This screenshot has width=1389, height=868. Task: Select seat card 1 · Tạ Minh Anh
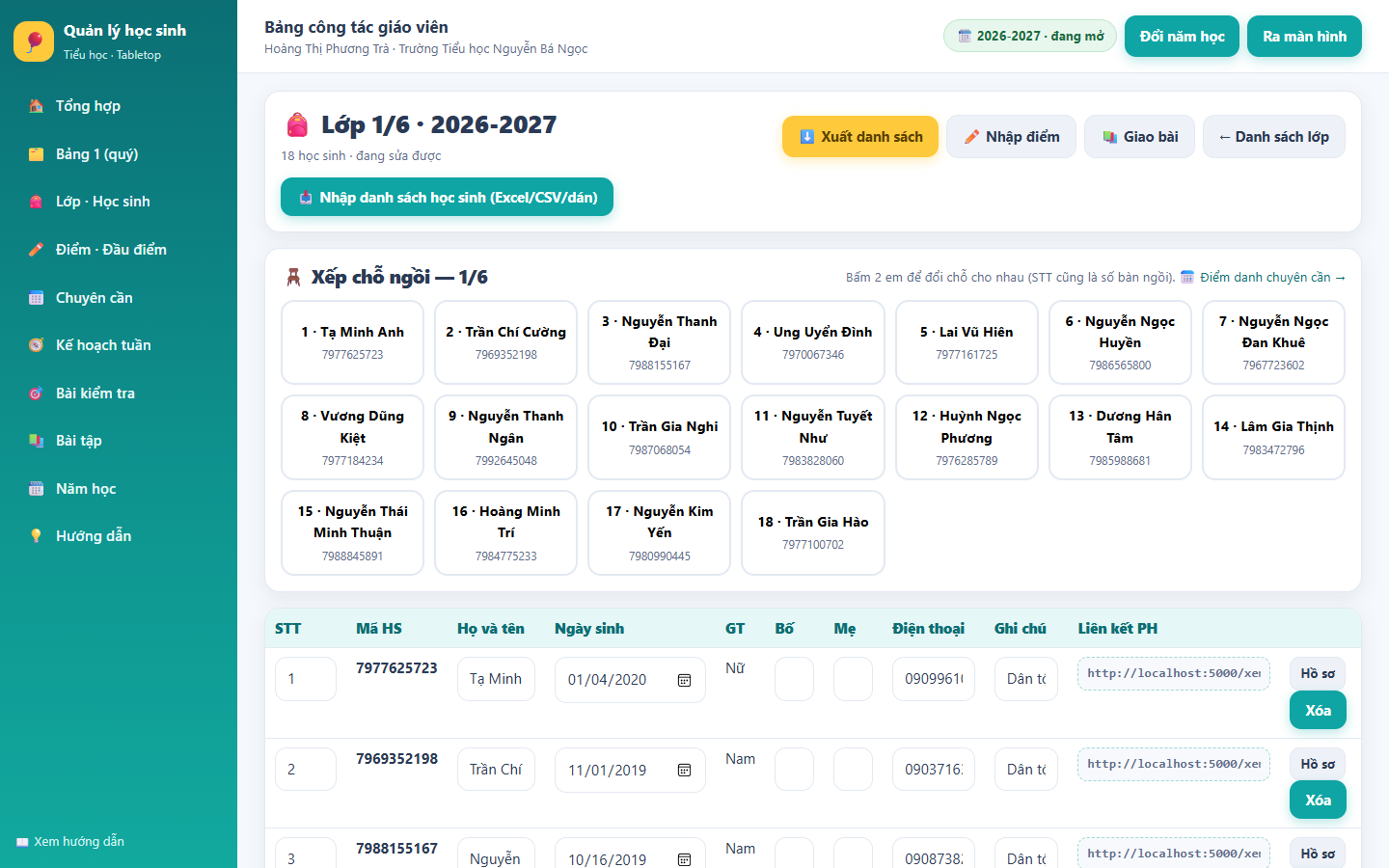352,342
